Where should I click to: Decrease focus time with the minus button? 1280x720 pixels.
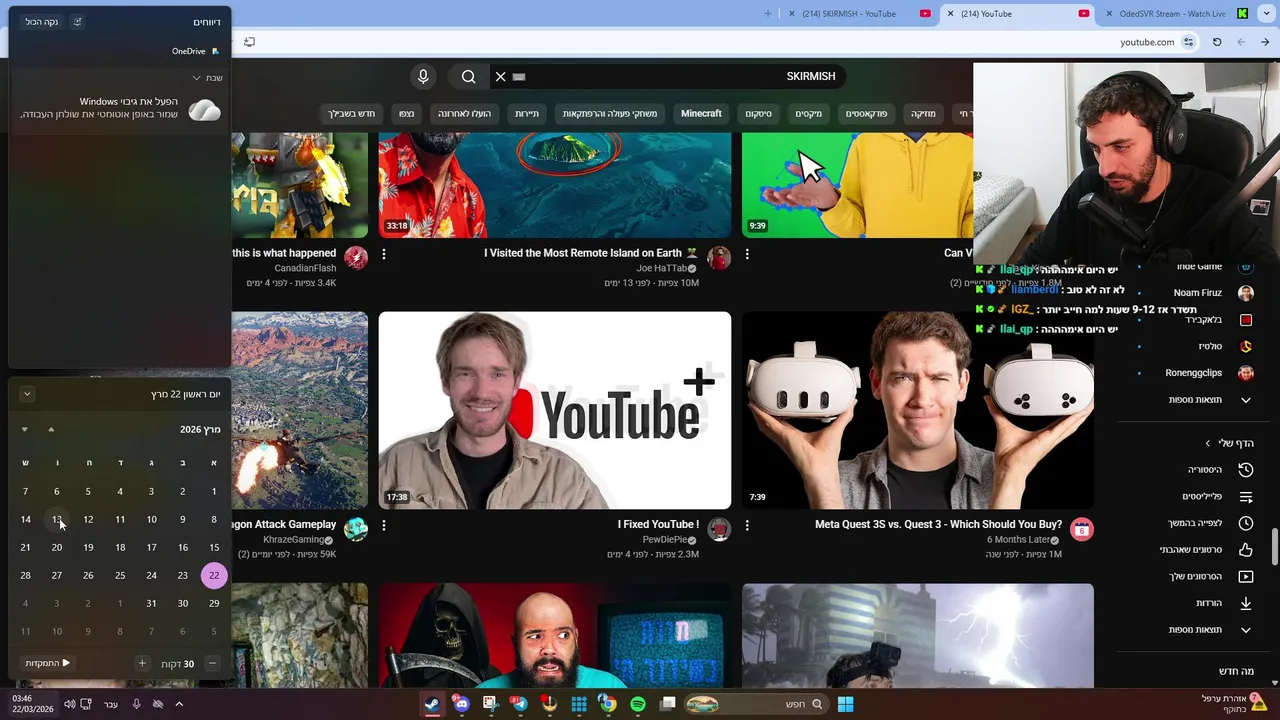point(212,663)
